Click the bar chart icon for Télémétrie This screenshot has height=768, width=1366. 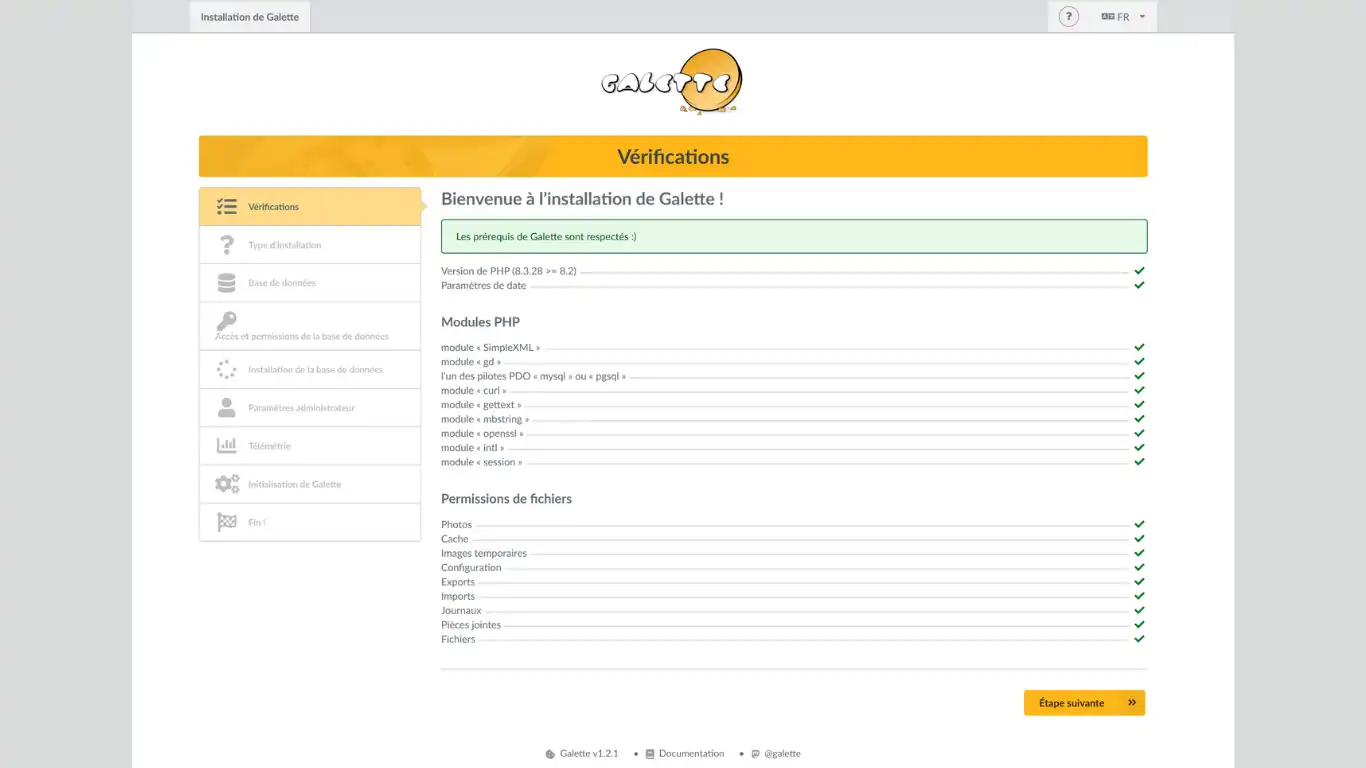227,446
